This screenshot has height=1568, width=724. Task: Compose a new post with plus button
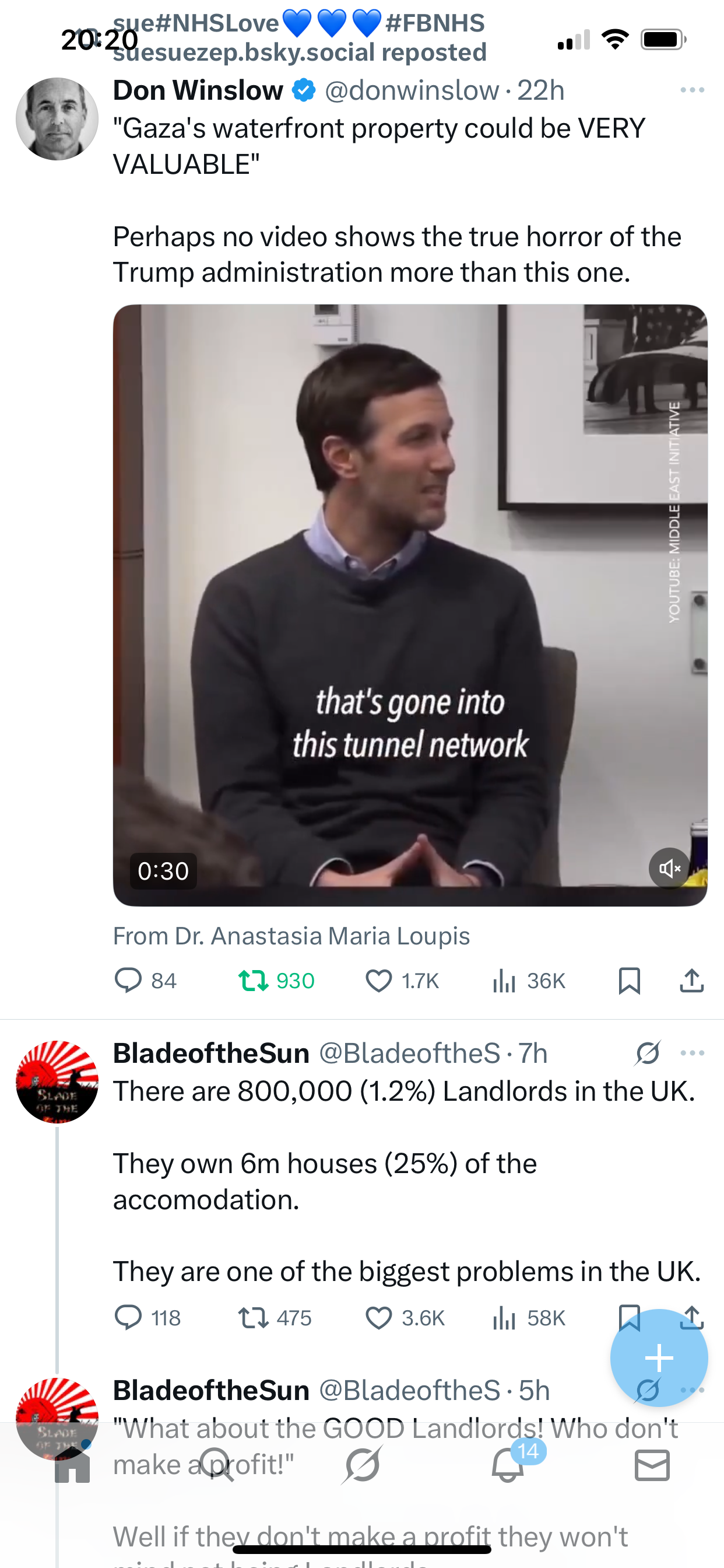pyautogui.click(x=659, y=1358)
